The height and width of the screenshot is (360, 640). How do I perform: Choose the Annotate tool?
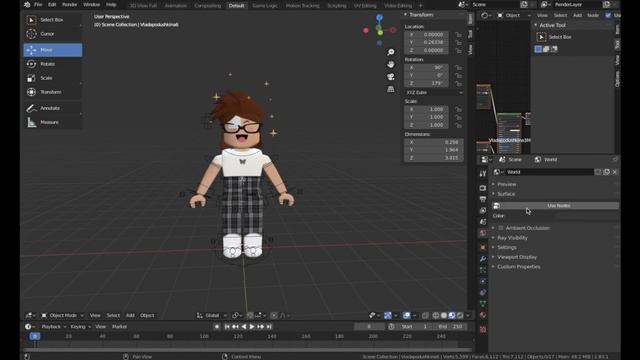pos(53,108)
